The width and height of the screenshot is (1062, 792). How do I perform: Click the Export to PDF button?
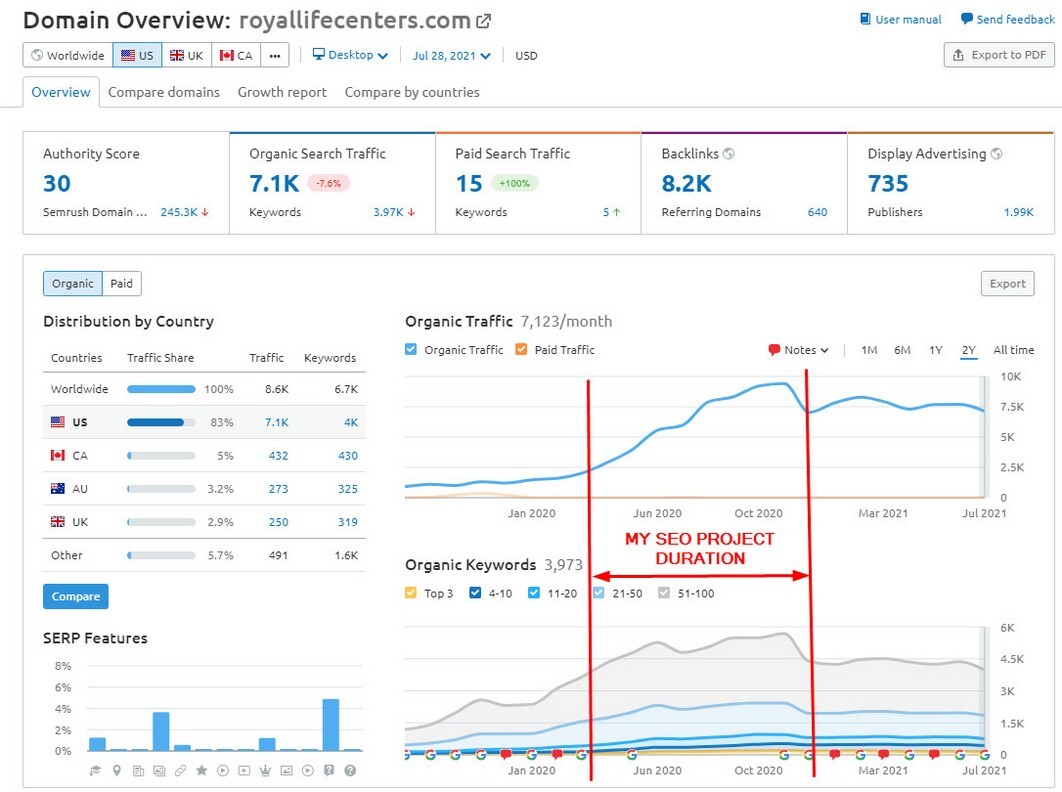[999, 55]
